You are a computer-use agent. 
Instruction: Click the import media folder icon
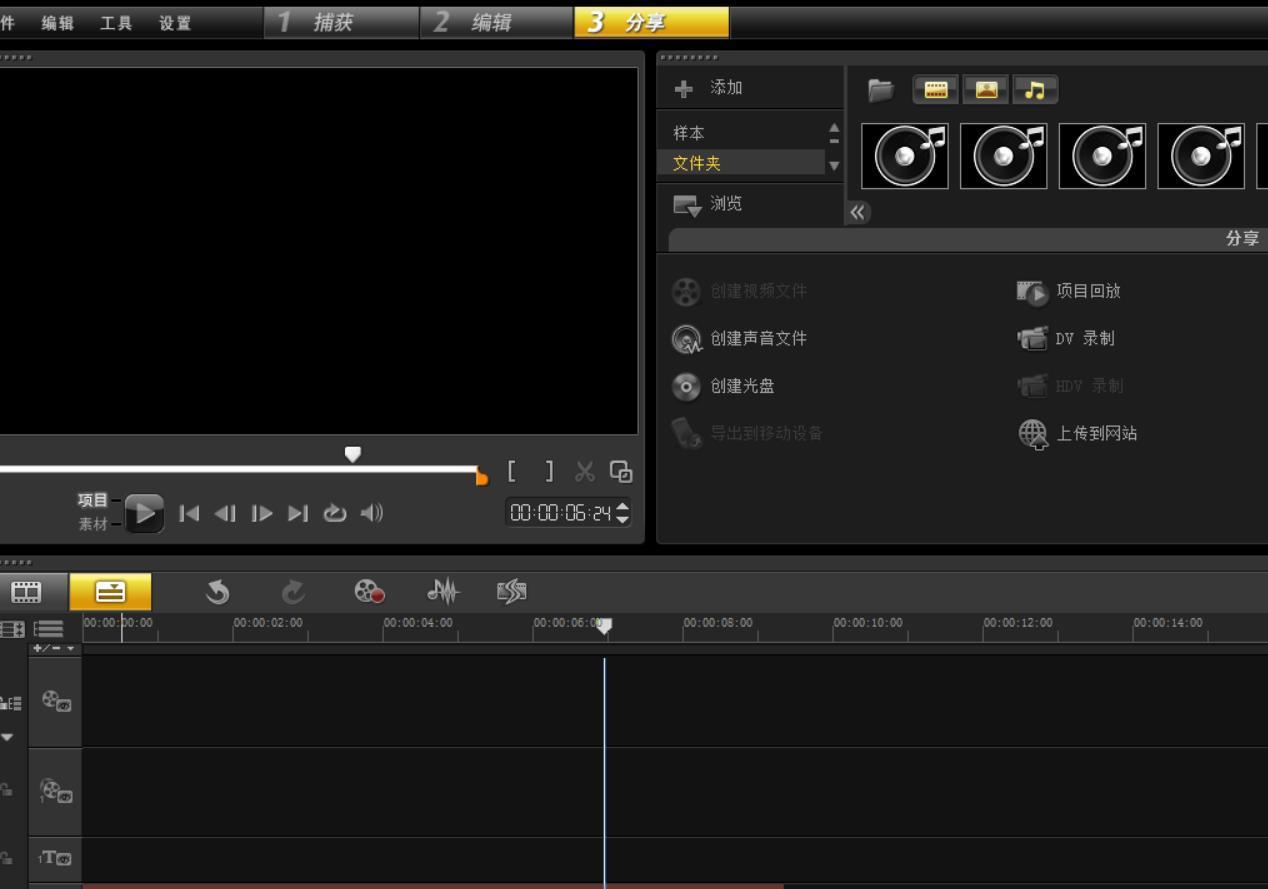pyautogui.click(x=881, y=90)
